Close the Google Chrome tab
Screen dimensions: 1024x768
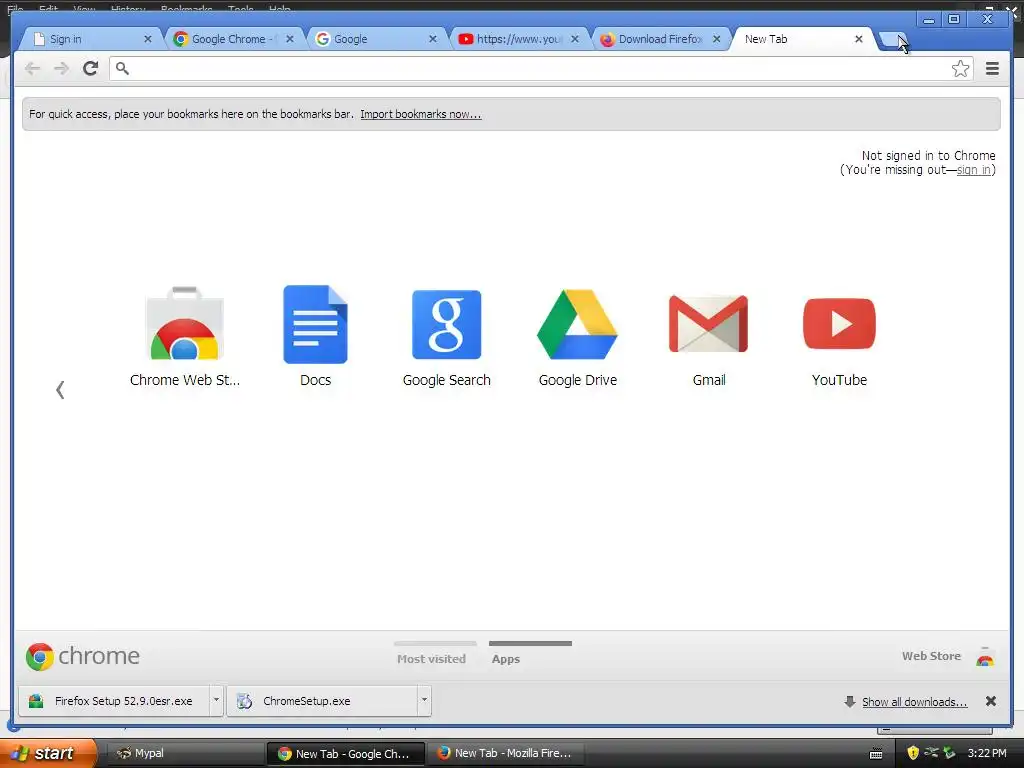click(290, 39)
